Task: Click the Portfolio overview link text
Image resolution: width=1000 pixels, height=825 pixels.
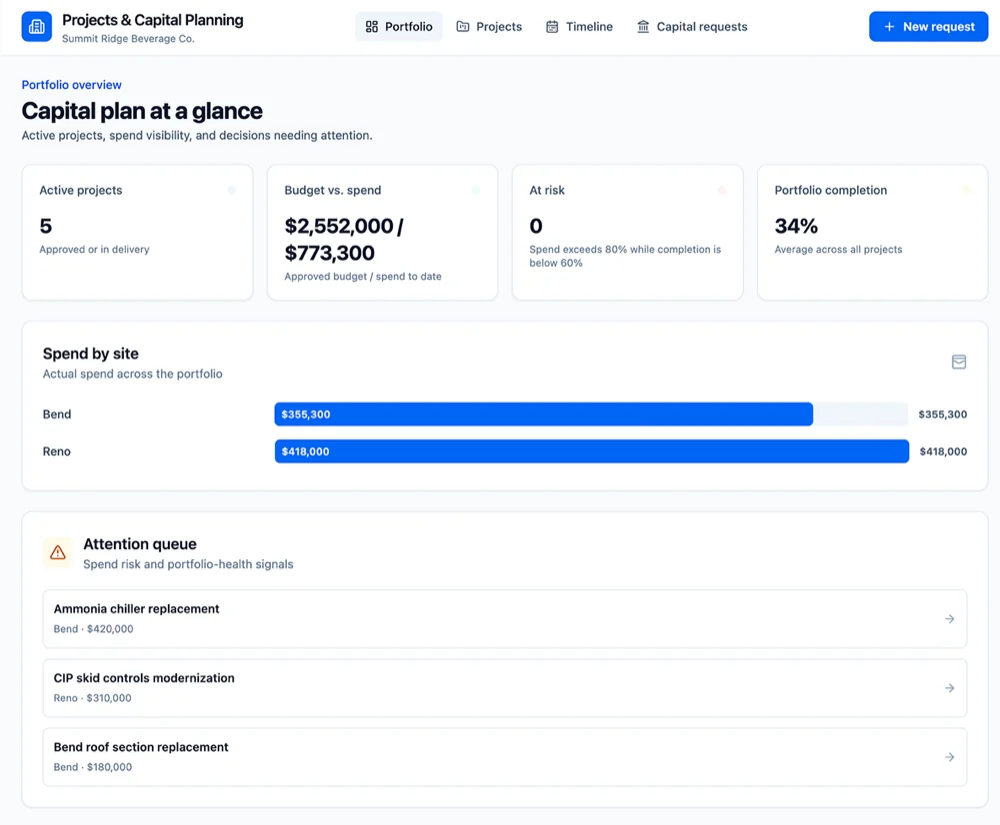Action: (71, 85)
